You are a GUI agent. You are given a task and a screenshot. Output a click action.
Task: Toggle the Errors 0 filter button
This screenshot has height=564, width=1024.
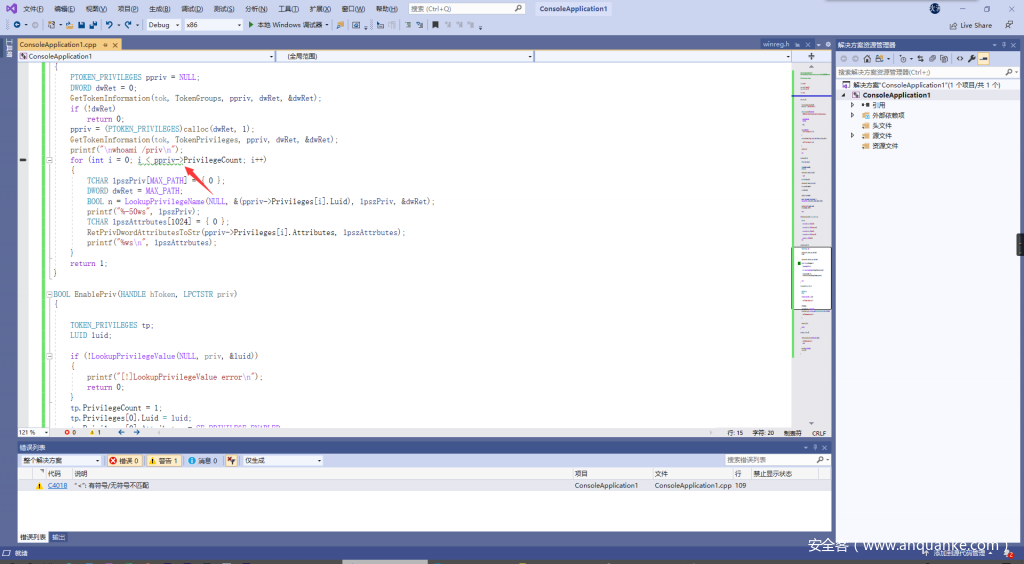point(124,461)
